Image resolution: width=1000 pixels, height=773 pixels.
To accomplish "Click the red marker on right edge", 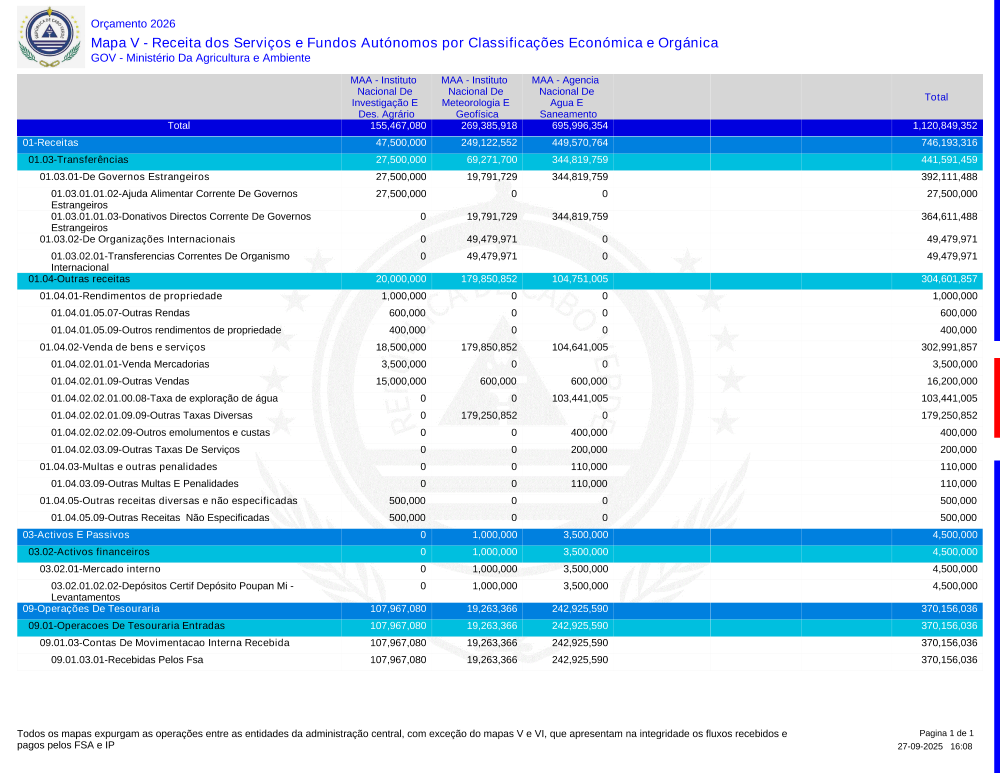I will tap(996, 397).
